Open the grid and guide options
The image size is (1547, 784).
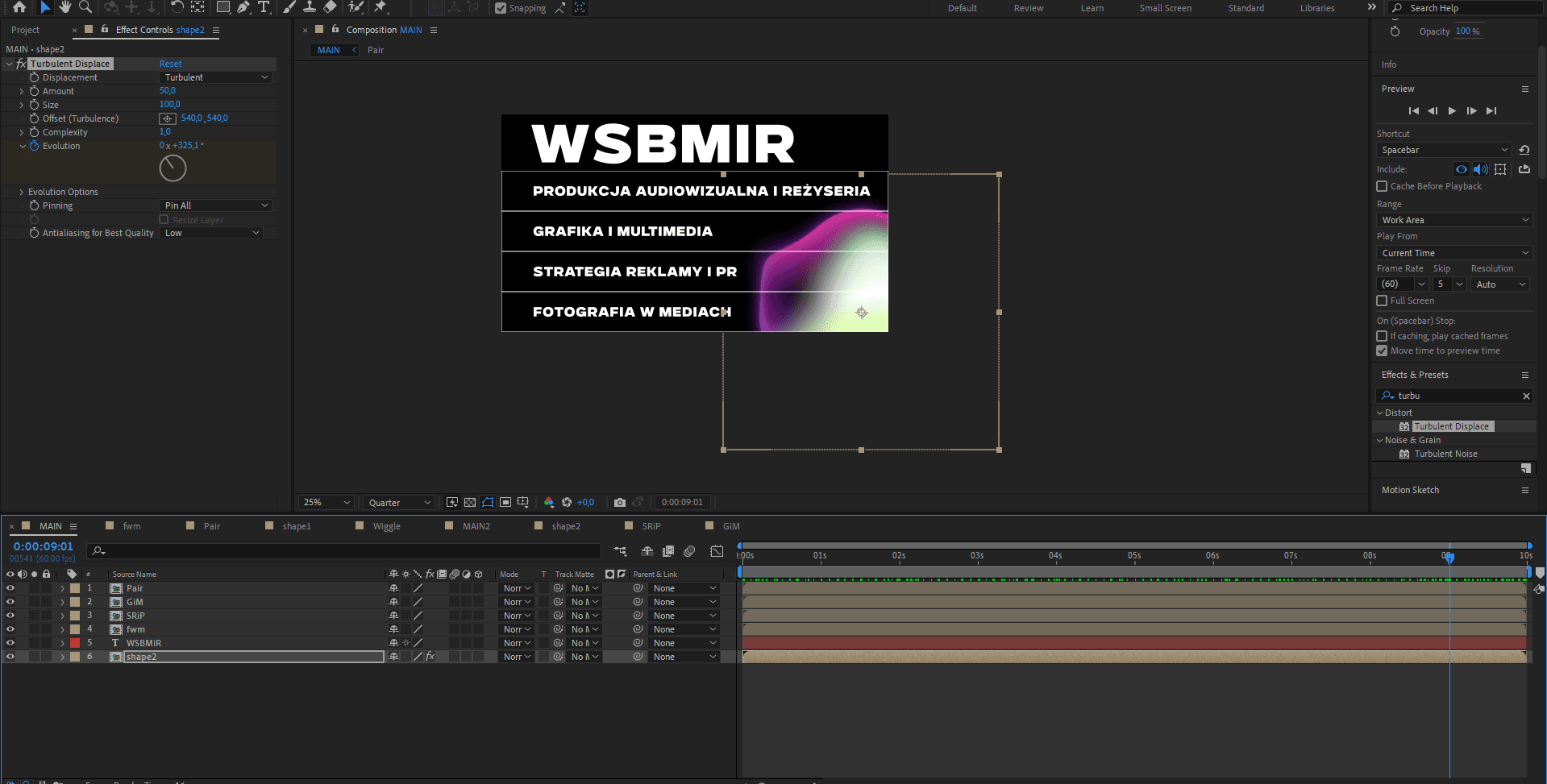coord(523,502)
